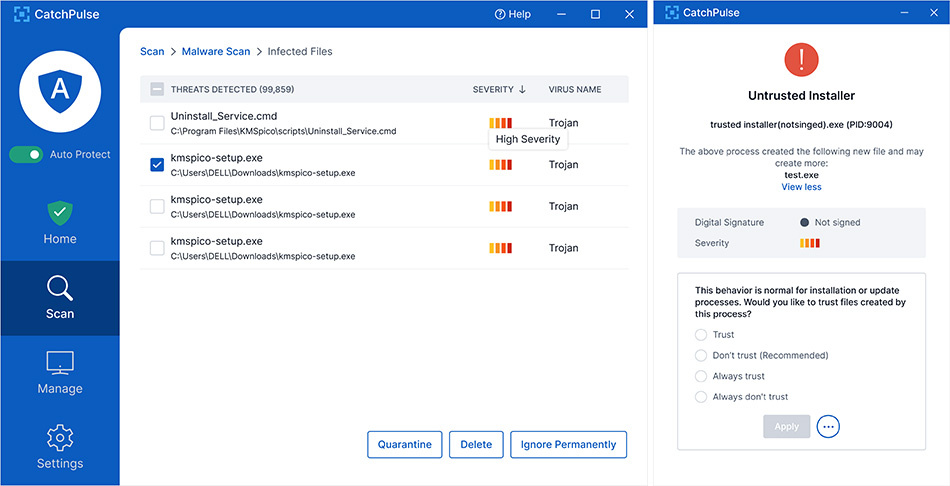Click the KMSpico scripts file path text
Viewport: 950px width, 486px height.
pos(284,131)
